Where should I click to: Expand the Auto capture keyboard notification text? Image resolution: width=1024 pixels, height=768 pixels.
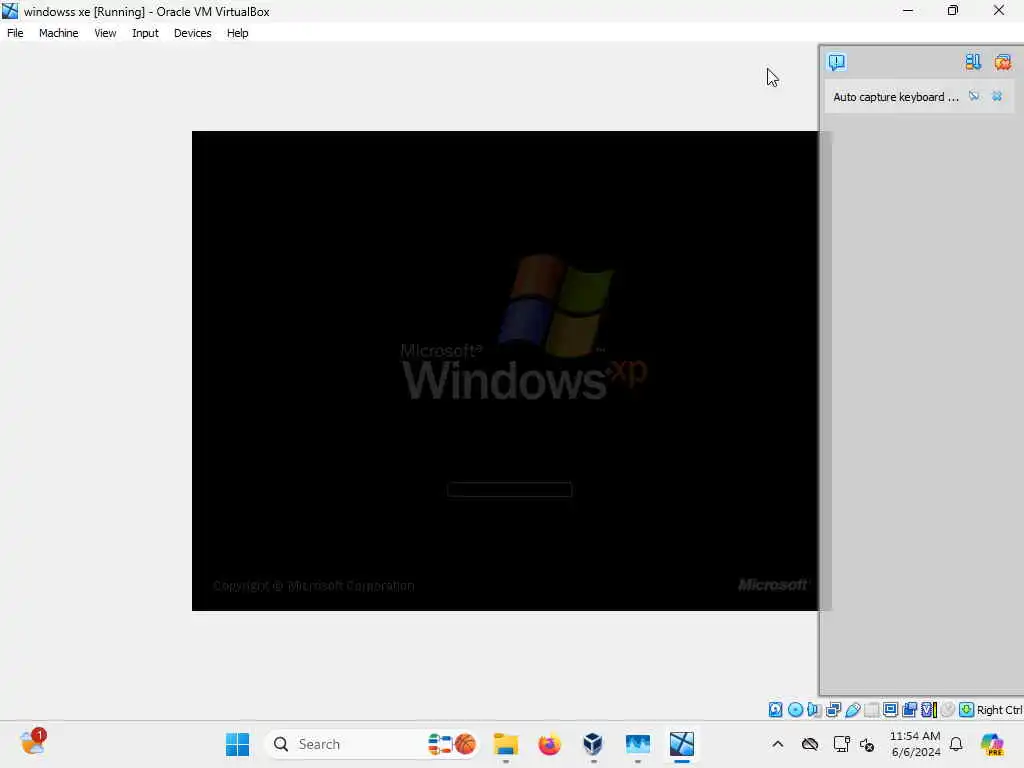[x=895, y=97]
